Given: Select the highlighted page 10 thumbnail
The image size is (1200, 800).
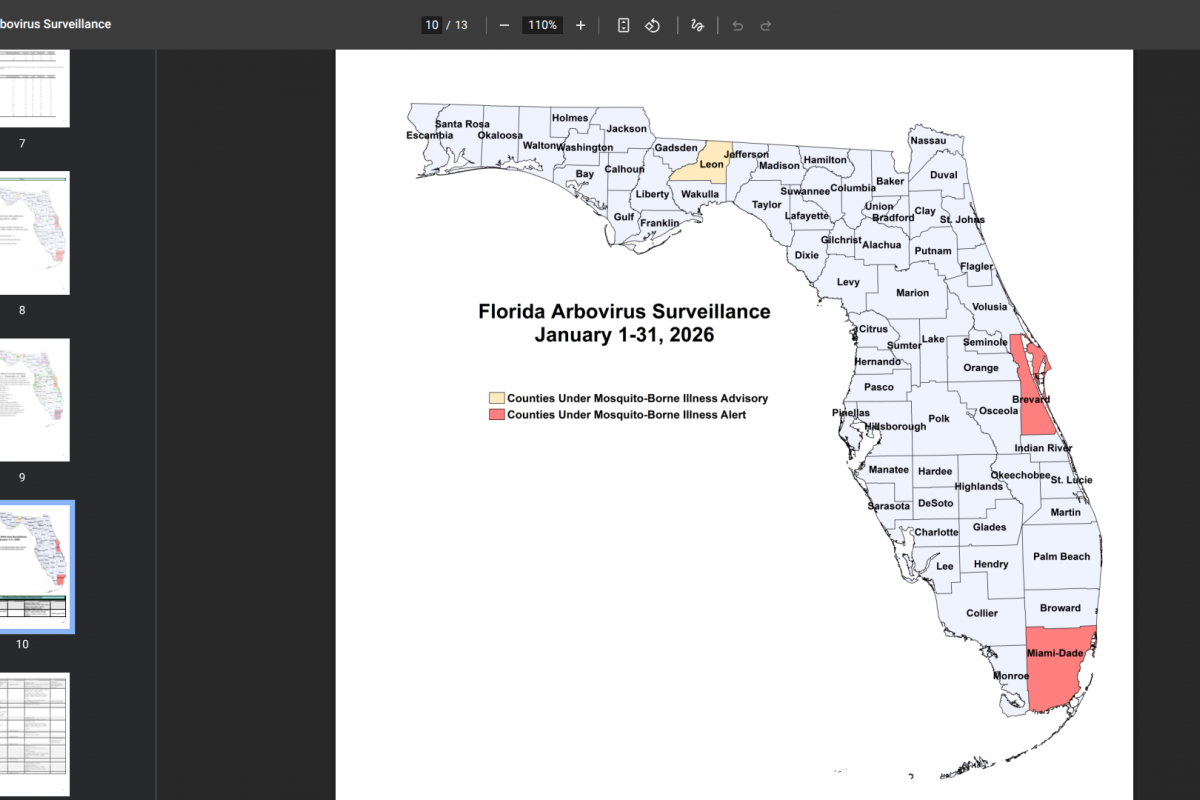Looking at the screenshot, I should point(36,566).
